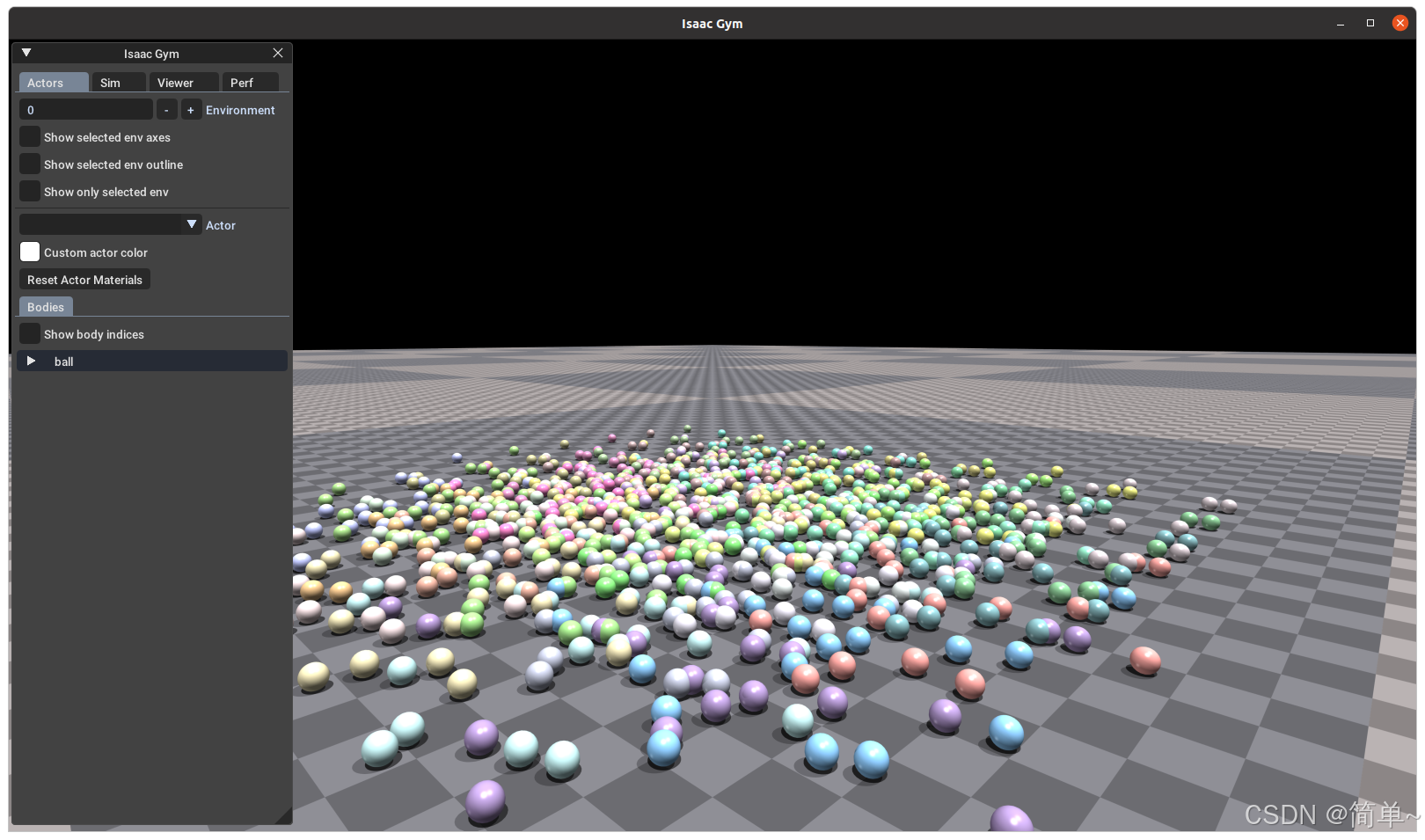Check Show only selected env

(x=30, y=192)
